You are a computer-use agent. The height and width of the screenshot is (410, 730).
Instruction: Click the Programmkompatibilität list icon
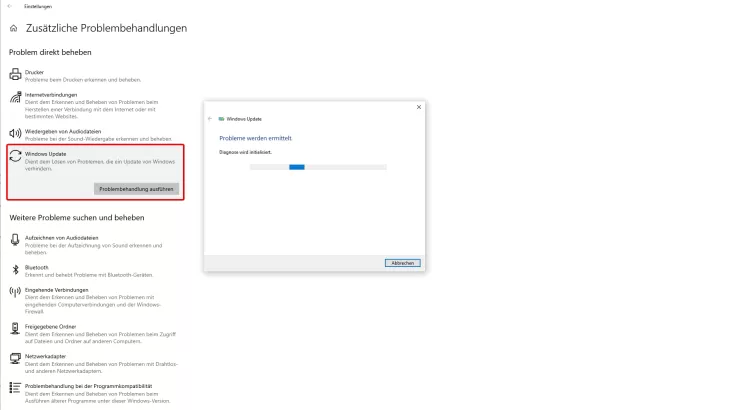tap(15, 386)
